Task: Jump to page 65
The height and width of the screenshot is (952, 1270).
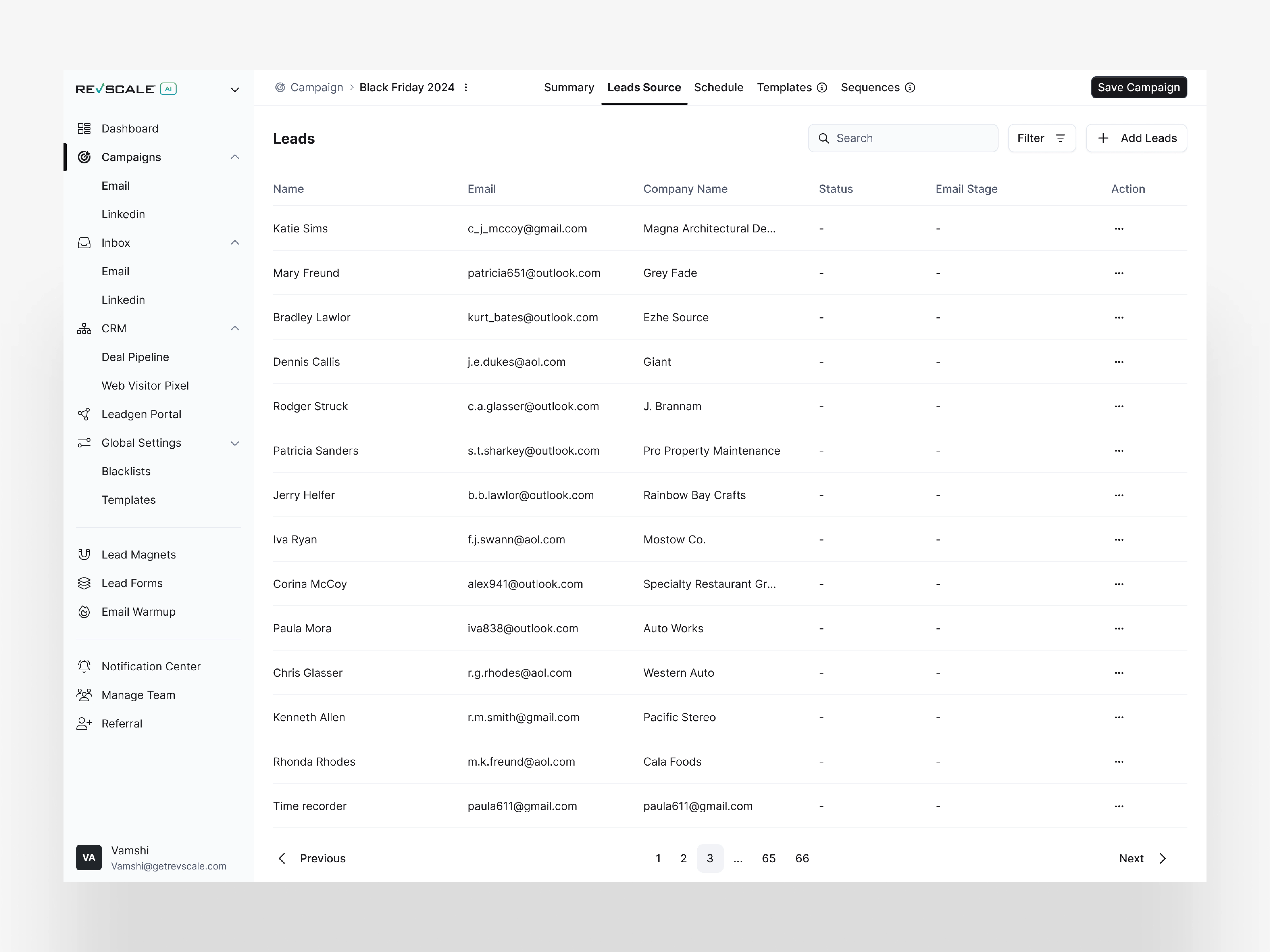Action: 769,858
